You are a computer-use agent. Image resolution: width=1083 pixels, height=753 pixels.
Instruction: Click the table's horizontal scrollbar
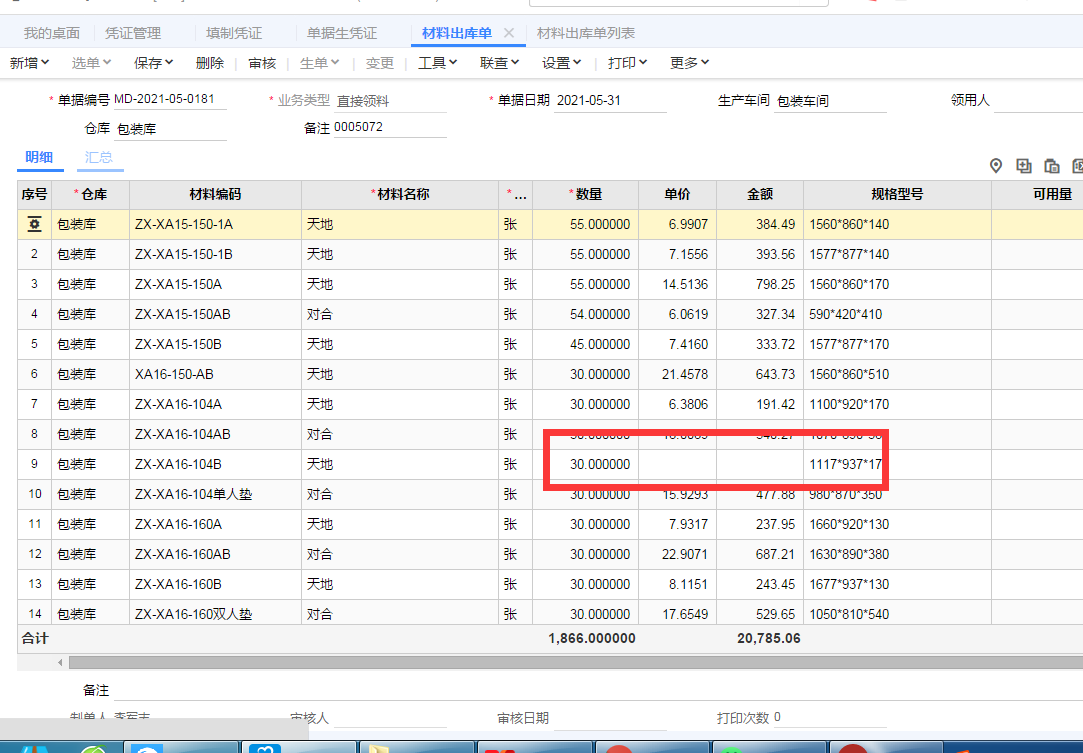[x=576, y=663]
